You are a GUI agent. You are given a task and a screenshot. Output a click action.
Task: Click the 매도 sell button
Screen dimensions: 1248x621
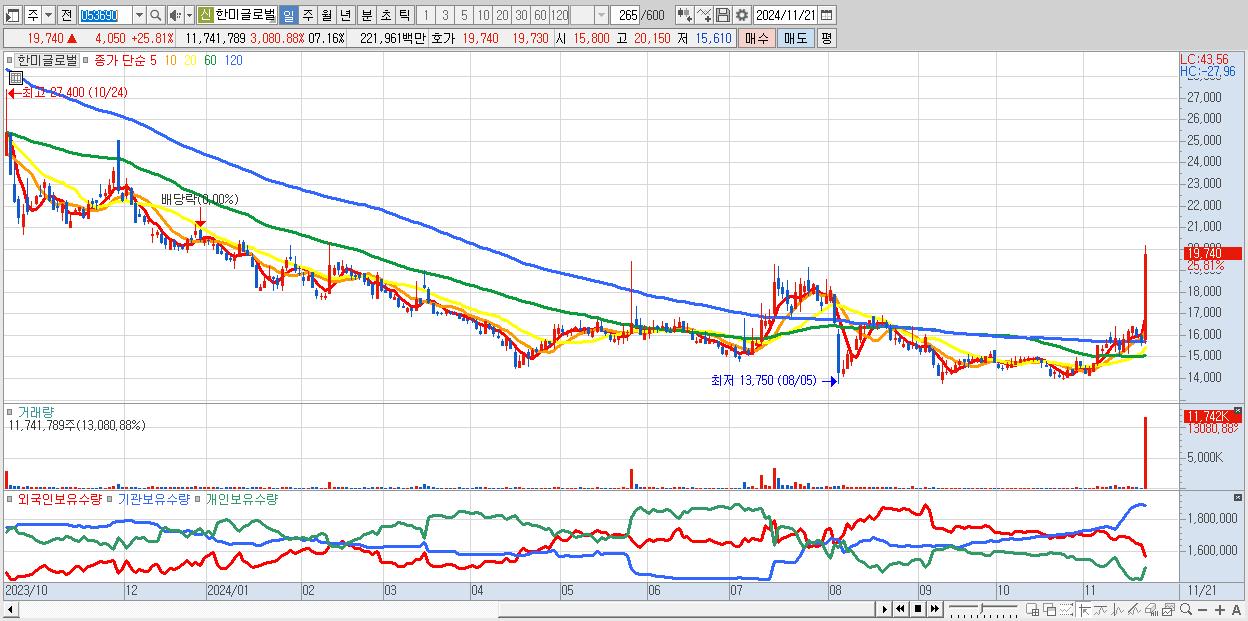(x=796, y=38)
